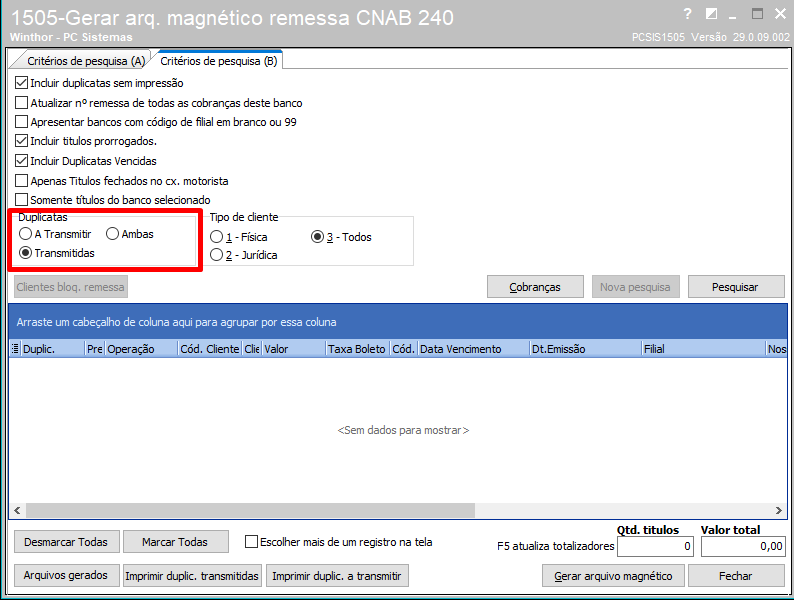Sort by Dt.Emissão column header
794x600 pixels.
pos(585,349)
